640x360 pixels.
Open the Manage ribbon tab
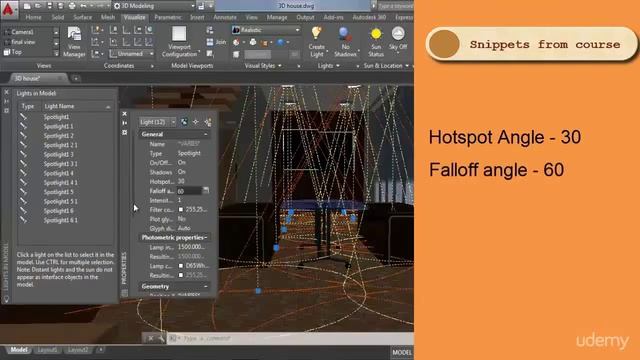pyautogui.click(x=277, y=18)
